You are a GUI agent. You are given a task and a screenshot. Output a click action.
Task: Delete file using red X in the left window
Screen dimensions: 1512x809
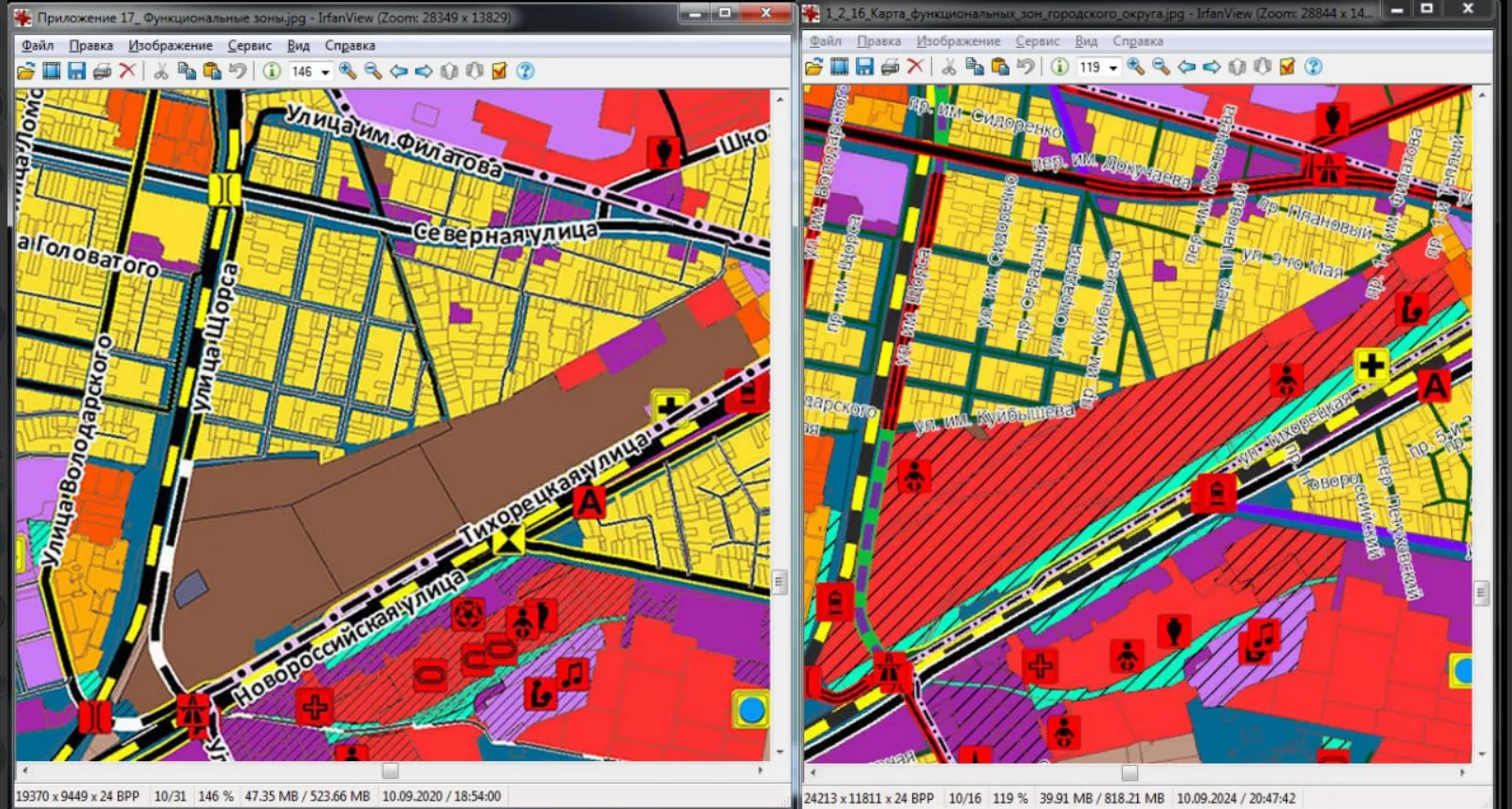click(x=127, y=71)
